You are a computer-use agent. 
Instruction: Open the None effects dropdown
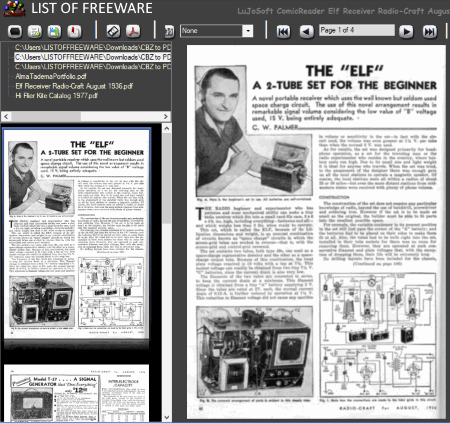point(248,31)
